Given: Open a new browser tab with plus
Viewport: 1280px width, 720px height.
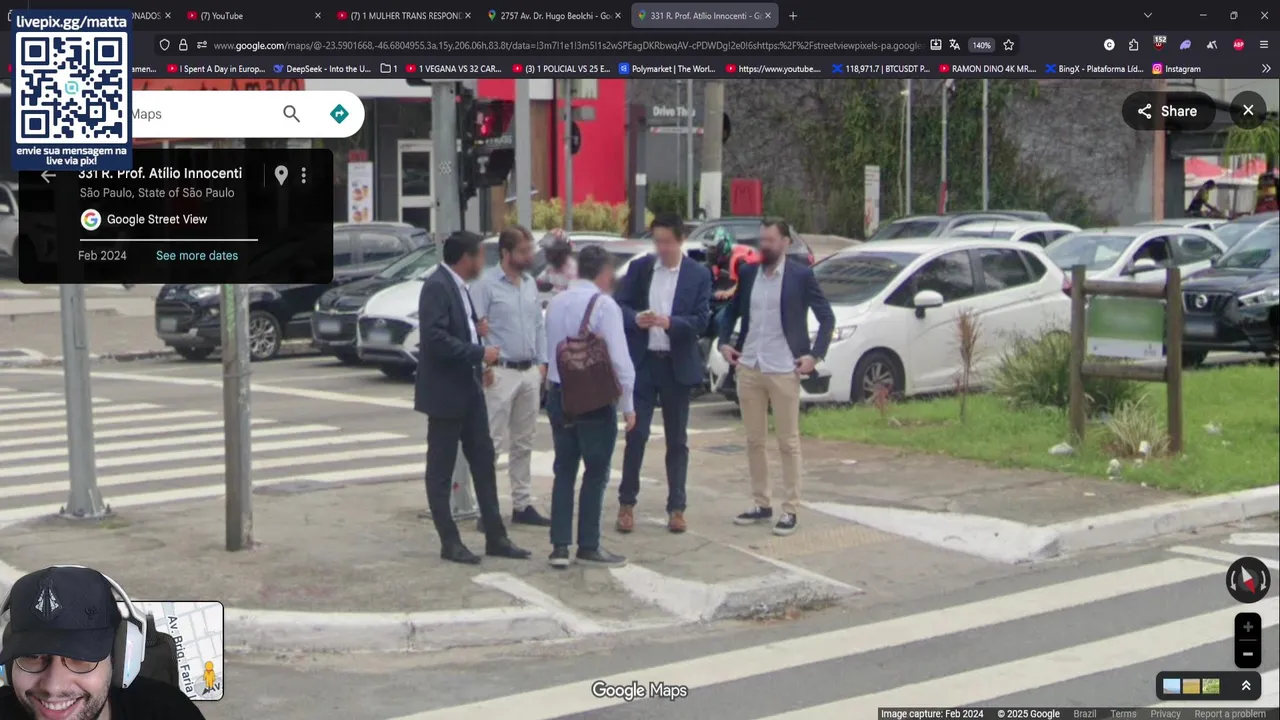Looking at the screenshot, I should [793, 16].
